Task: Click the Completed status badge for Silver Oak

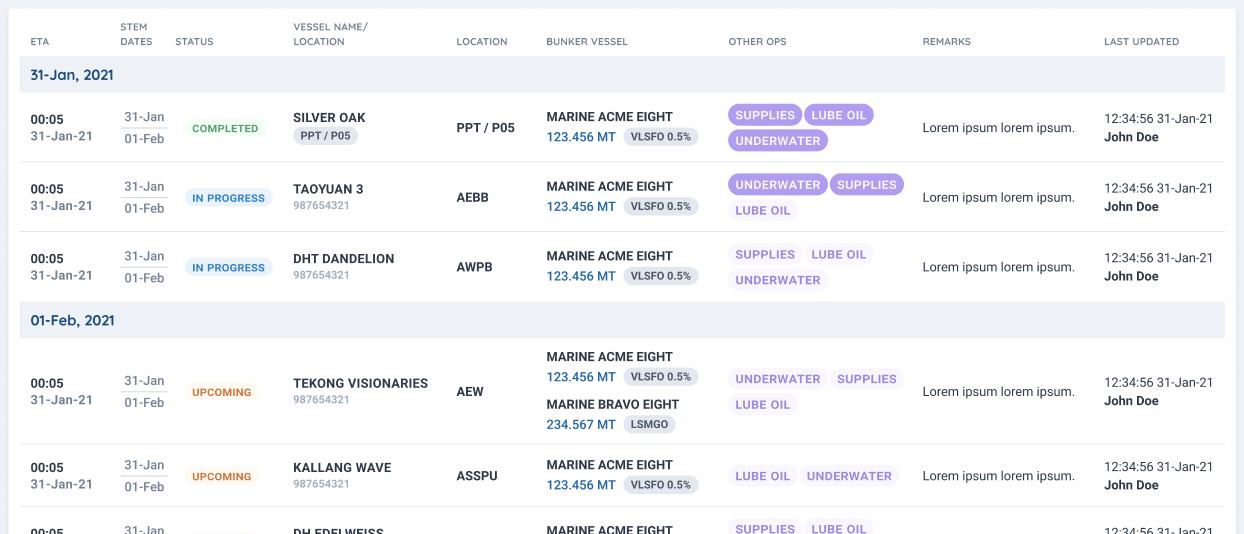Action: coord(225,129)
